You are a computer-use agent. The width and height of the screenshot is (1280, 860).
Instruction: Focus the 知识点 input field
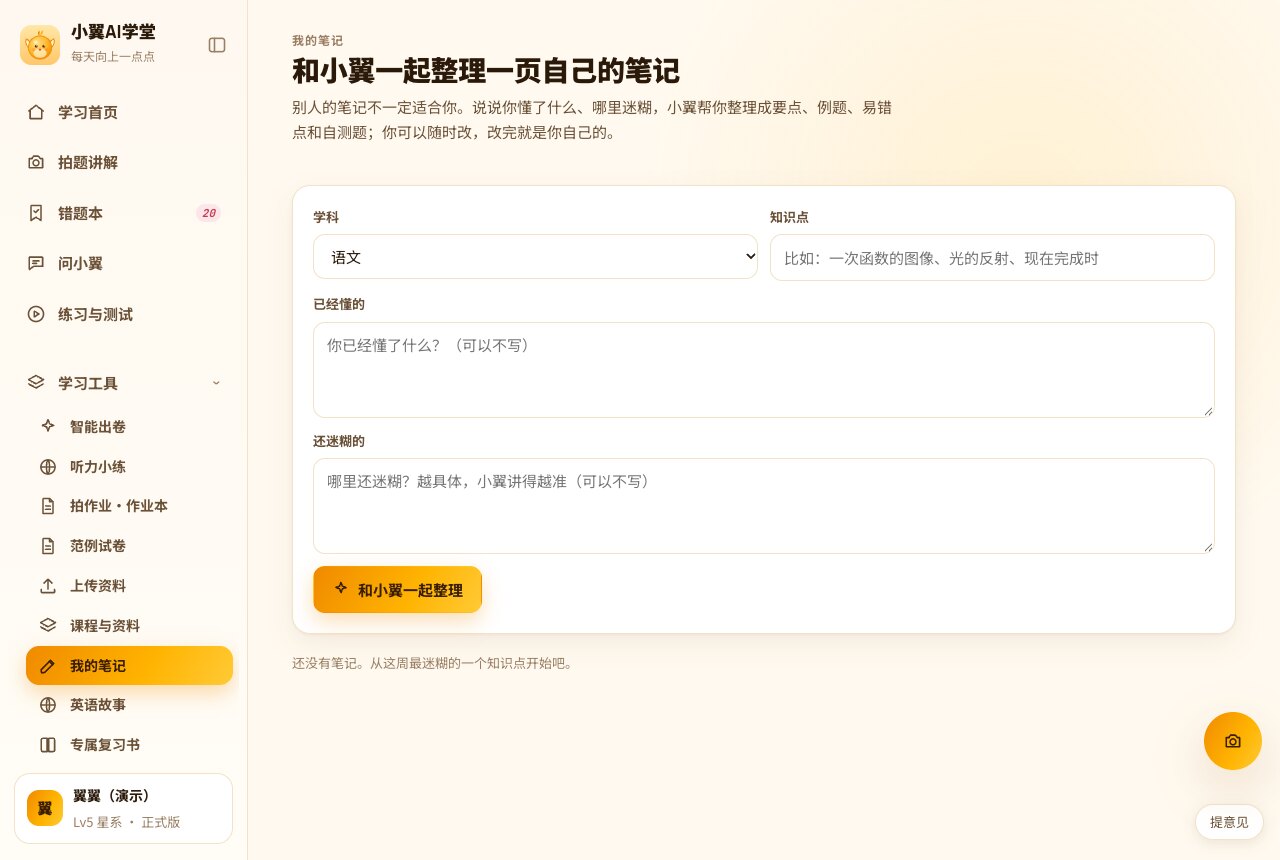coord(992,257)
